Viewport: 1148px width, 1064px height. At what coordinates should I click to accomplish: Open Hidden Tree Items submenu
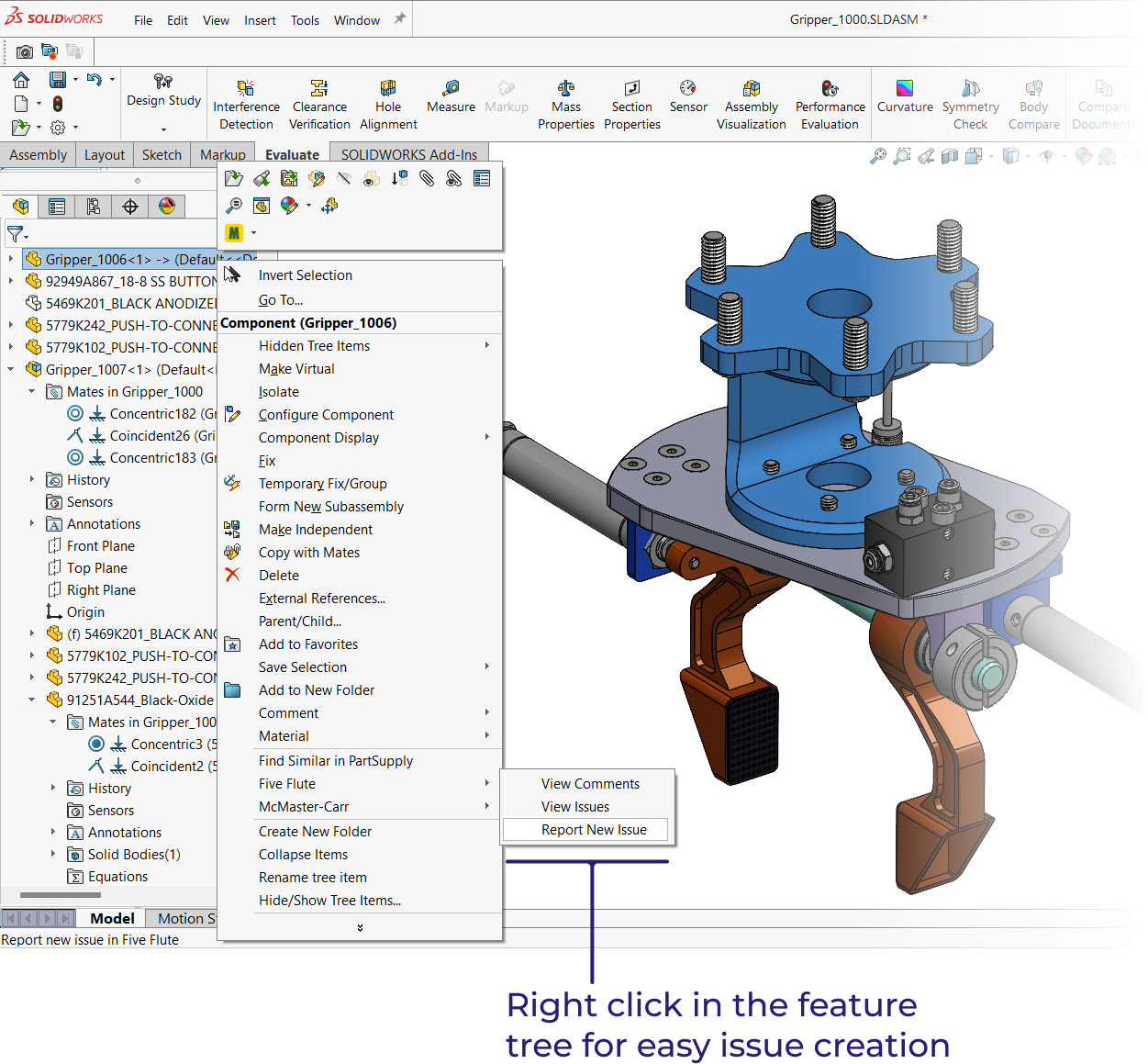click(x=361, y=346)
